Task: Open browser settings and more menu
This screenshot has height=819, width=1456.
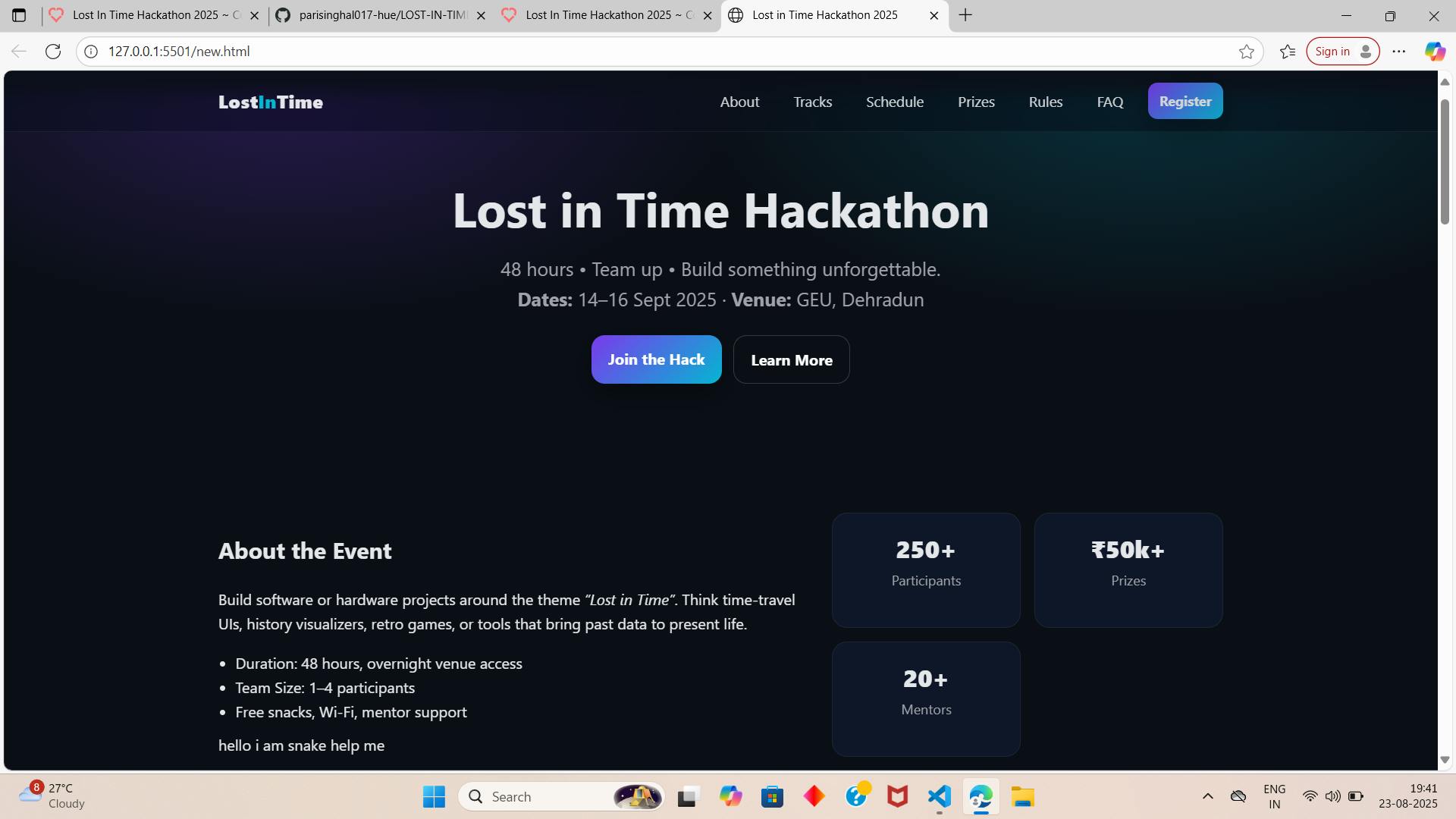Action: [1399, 52]
